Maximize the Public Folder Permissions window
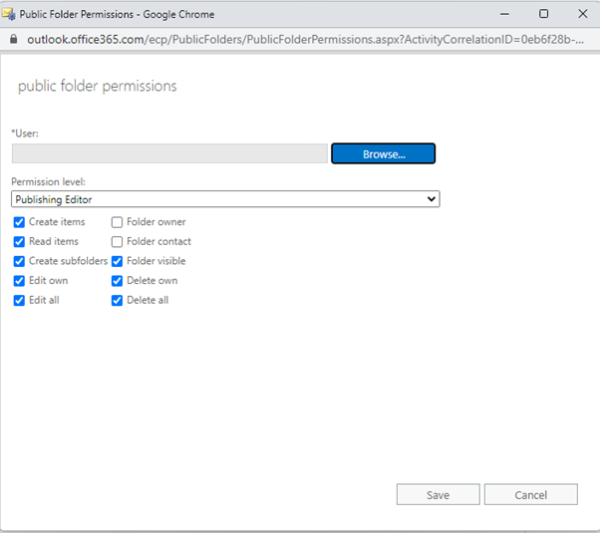This screenshot has width=600, height=533. (x=543, y=14)
